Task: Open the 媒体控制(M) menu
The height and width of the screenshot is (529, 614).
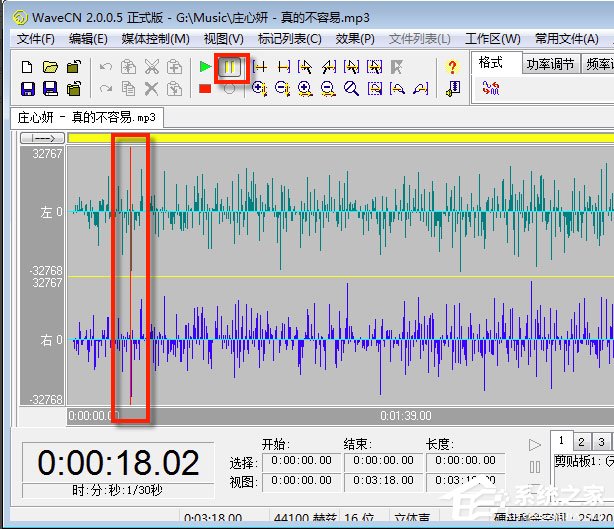Action: click(x=155, y=39)
